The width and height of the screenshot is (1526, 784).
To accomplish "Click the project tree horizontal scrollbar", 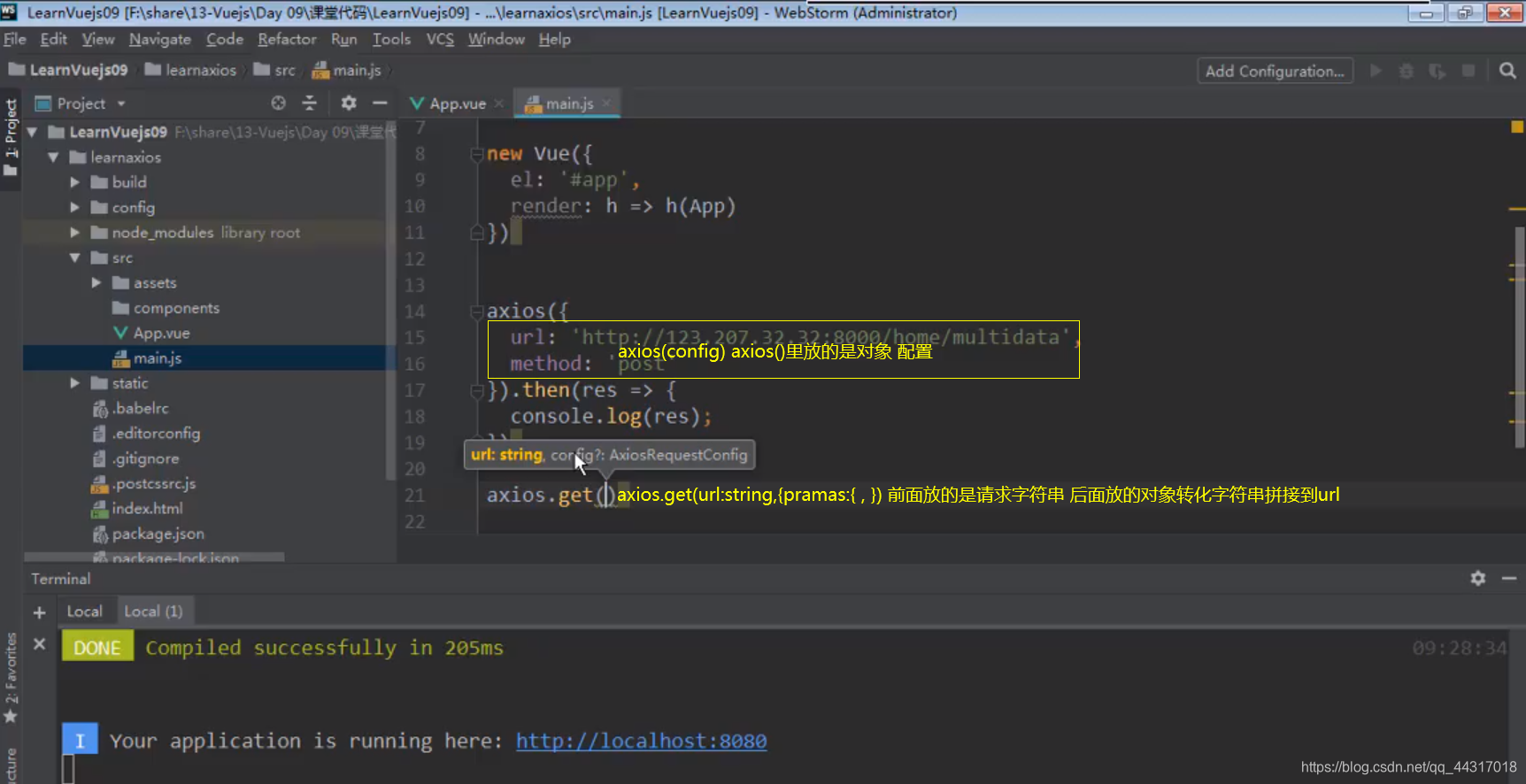I will [x=155, y=557].
